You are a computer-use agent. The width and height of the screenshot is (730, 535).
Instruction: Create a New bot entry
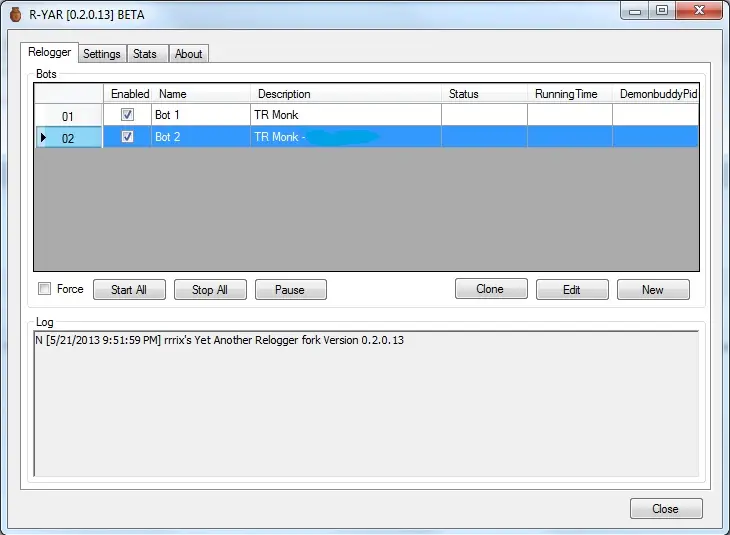[x=653, y=290]
